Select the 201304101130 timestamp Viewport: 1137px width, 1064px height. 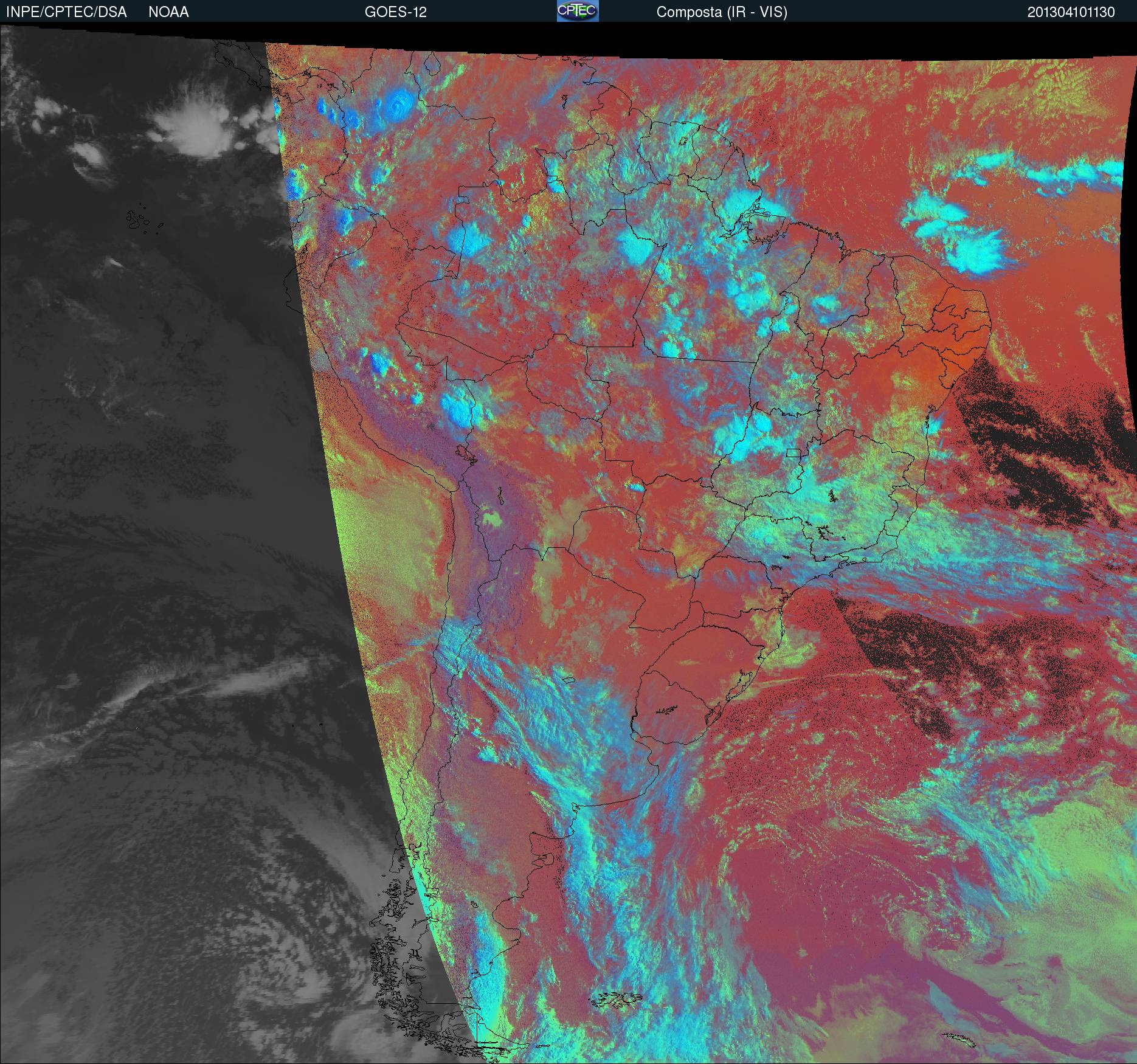(x=1071, y=12)
